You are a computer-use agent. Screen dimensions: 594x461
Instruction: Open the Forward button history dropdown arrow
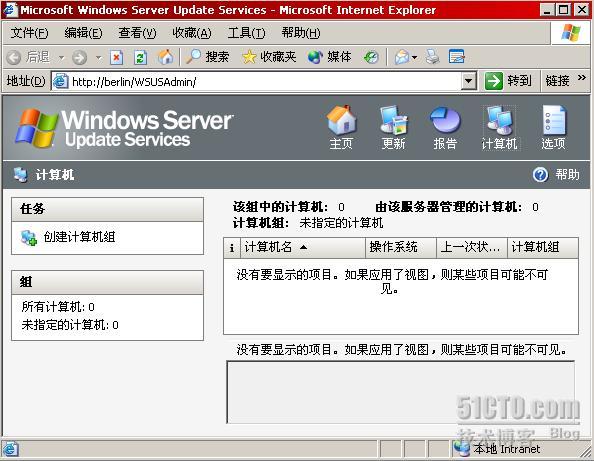coord(99,58)
